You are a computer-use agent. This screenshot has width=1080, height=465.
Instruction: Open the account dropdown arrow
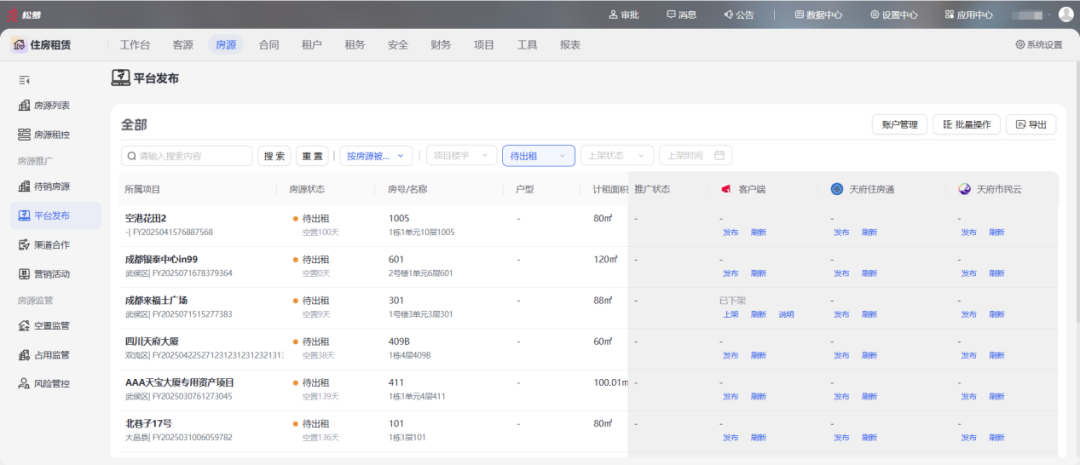[x=1050, y=14]
